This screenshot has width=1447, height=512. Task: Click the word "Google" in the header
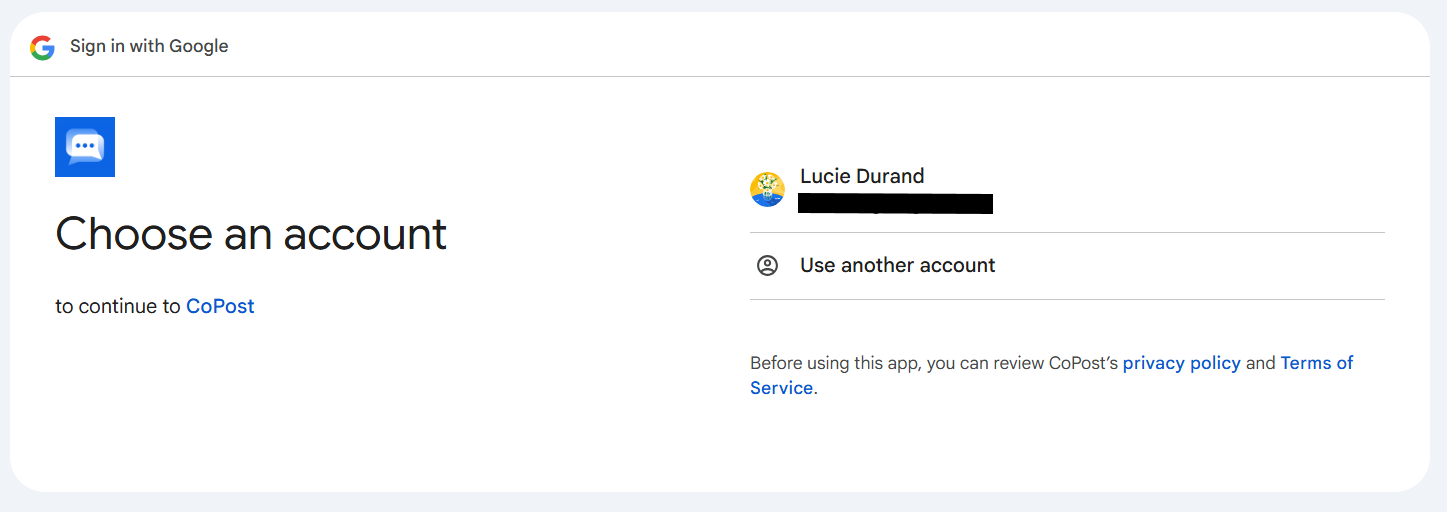198,46
